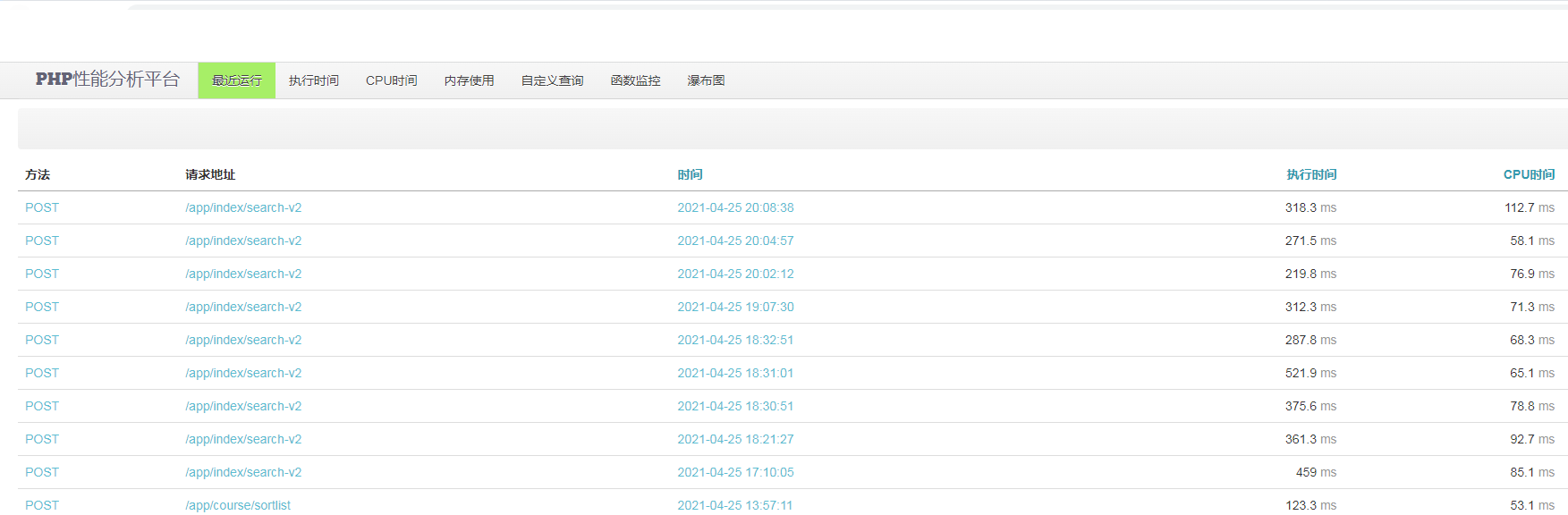Open search-v2 request at 18:31:01

tap(243, 373)
